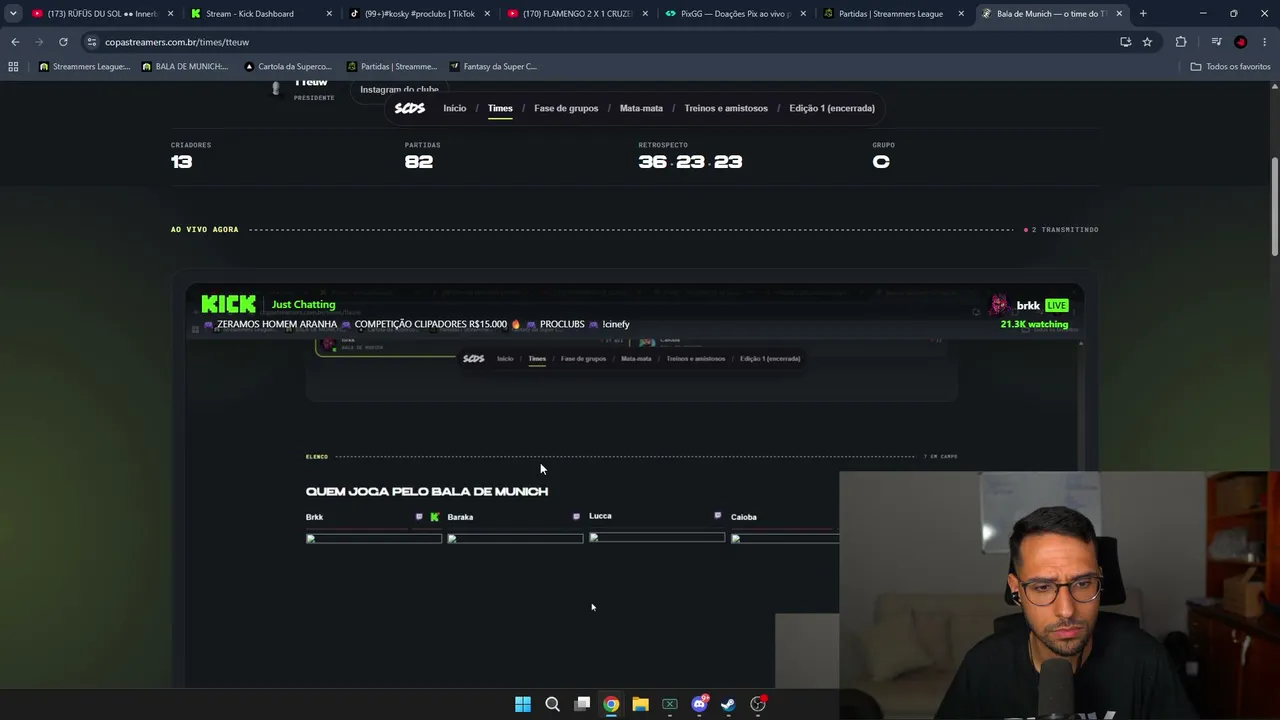Open the Chrome profile avatar
The width and height of the screenshot is (1280, 720).
point(1241,42)
